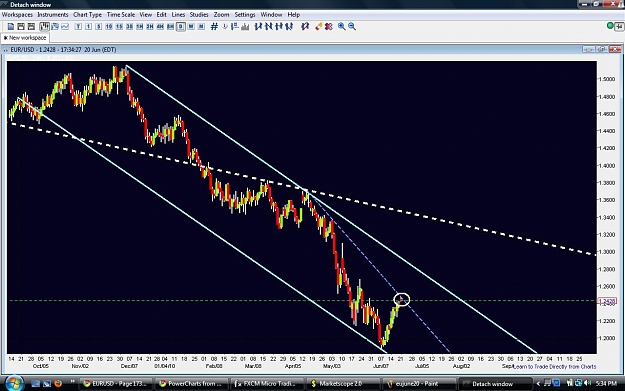Zoom out with the minus magnifier
This screenshot has width=625, height=391.
(x=352, y=27)
